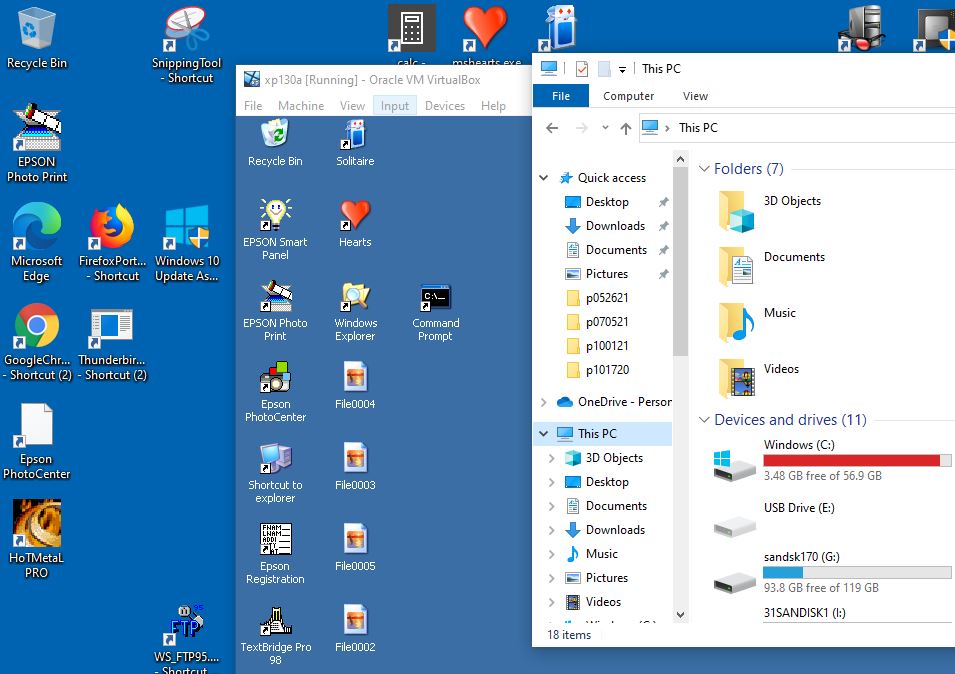This screenshot has height=674, width=955.
Task: Collapse the This PC tree node
Action: pyautogui.click(x=543, y=434)
